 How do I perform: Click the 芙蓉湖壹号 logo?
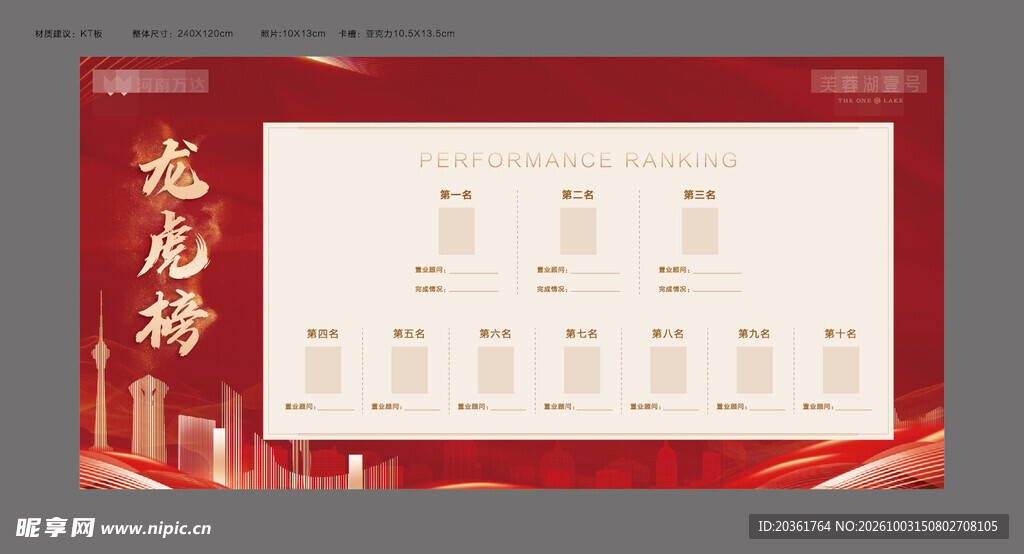(869, 87)
